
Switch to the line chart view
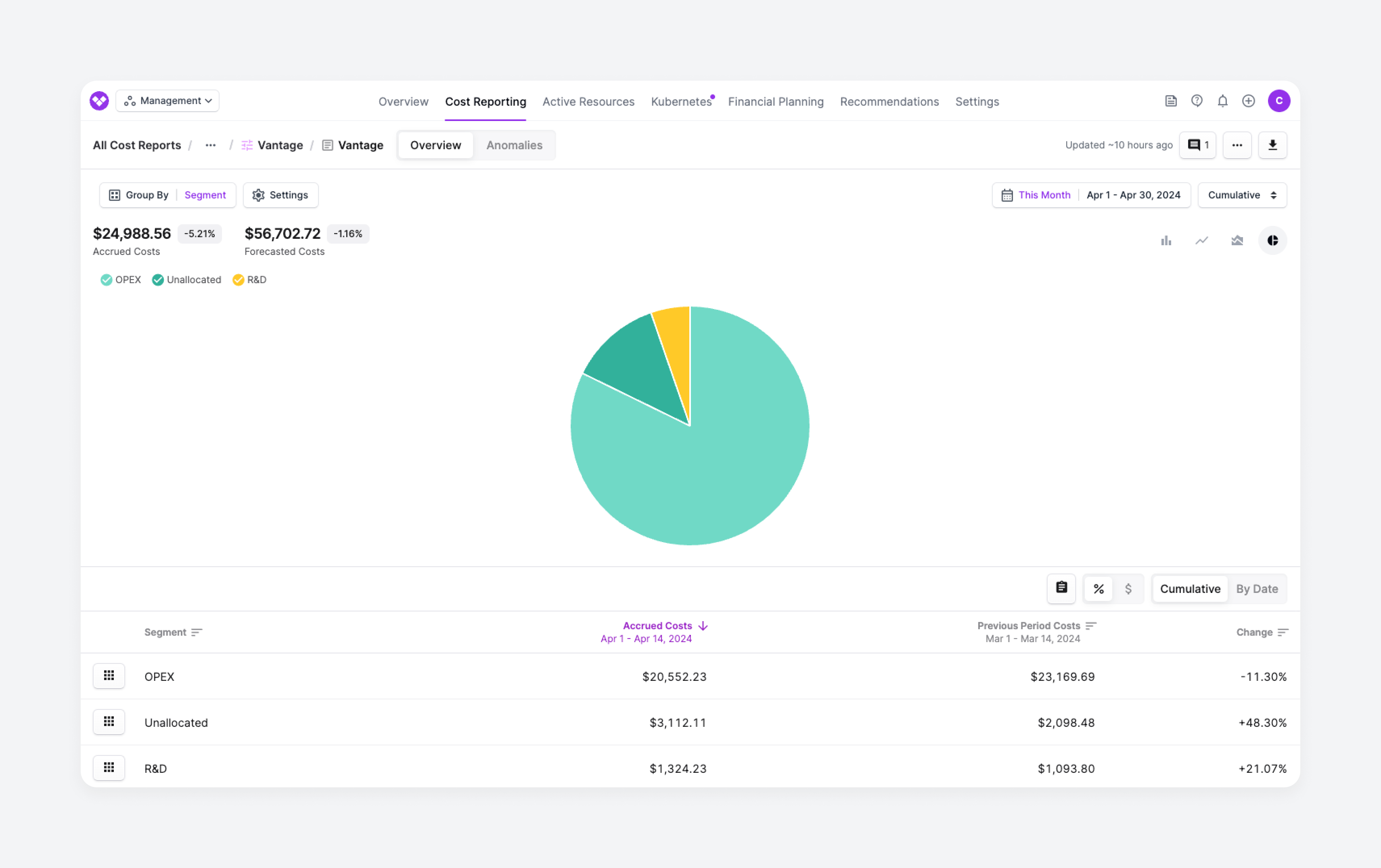[x=1201, y=240]
